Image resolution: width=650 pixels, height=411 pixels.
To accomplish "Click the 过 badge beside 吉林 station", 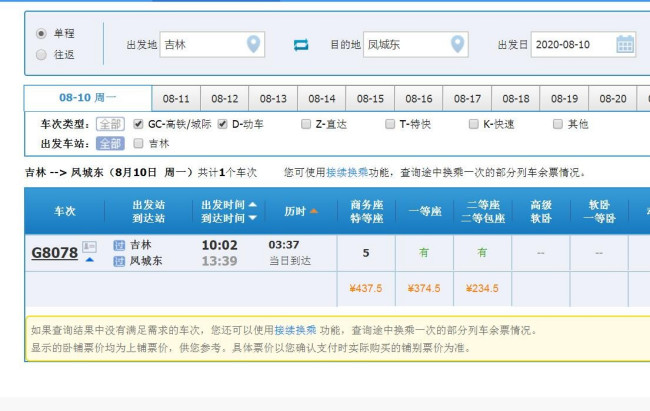I will [x=119, y=246].
